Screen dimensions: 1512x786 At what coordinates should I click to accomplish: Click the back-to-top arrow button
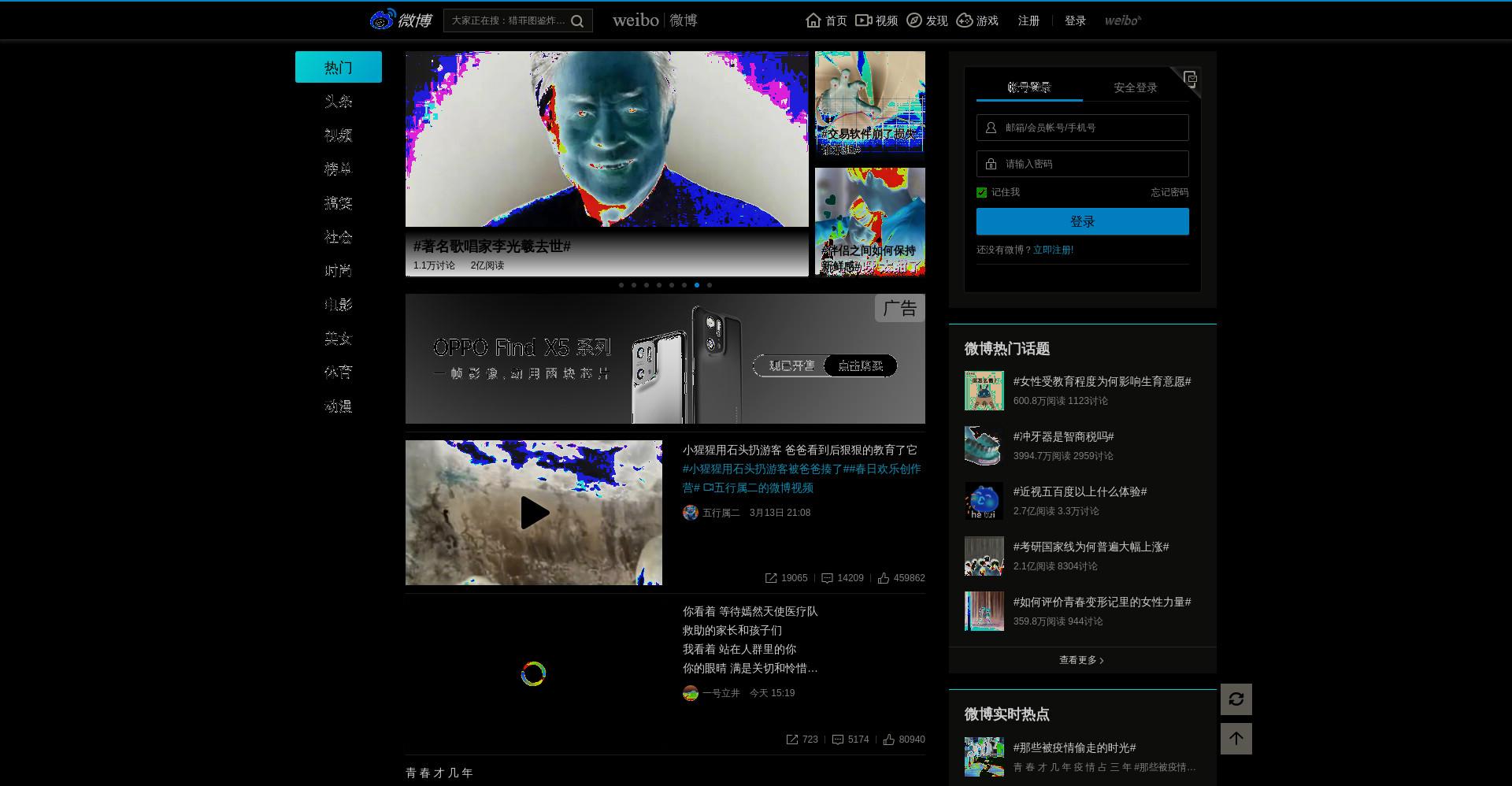point(1236,739)
